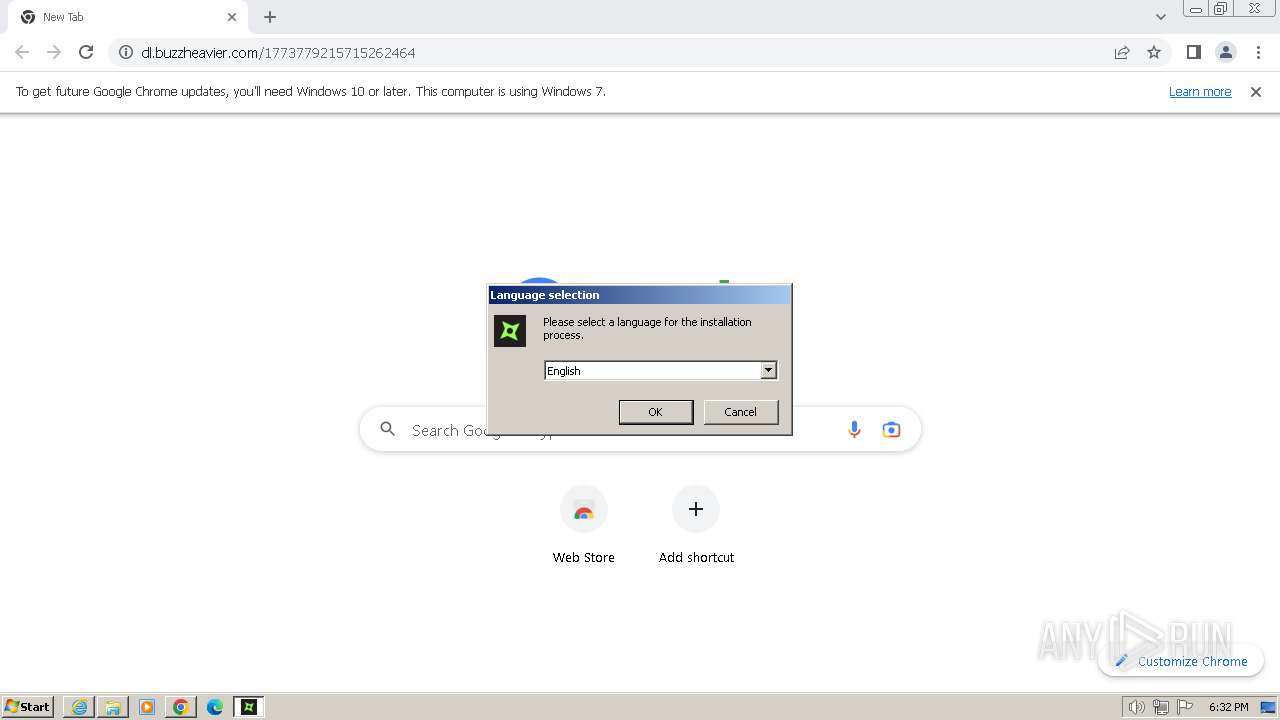Image resolution: width=1280 pixels, height=720 pixels.
Task: Open a new tab with plus button
Action: [x=270, y=17]
